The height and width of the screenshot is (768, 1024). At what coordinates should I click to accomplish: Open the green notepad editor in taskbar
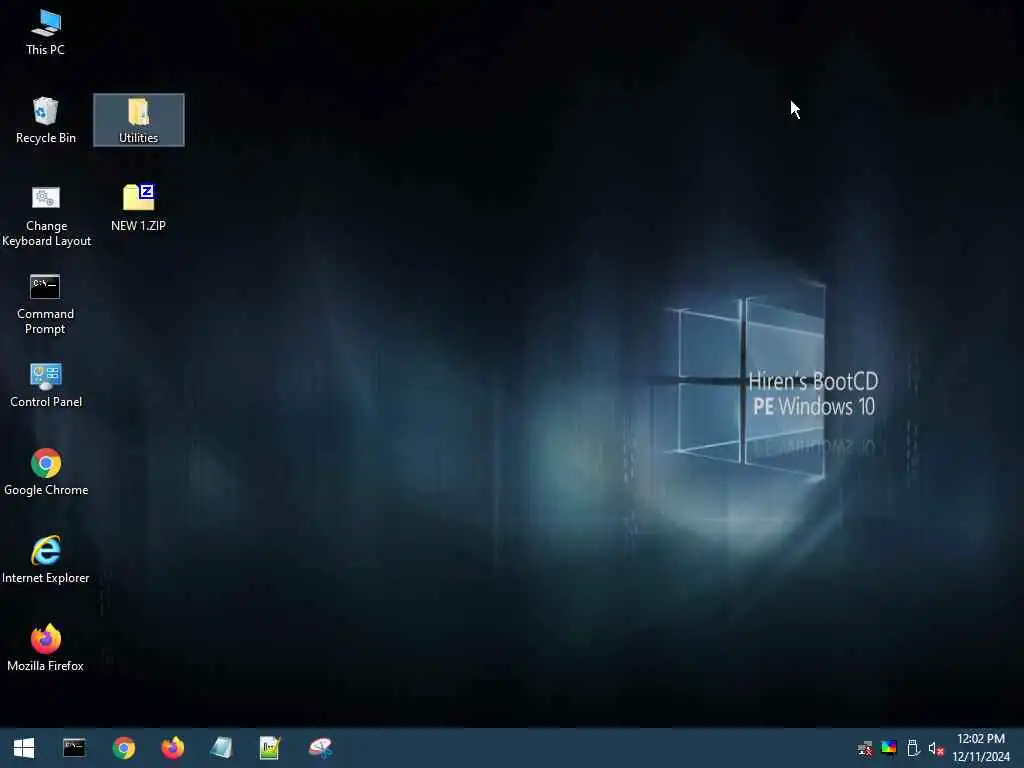270,748
